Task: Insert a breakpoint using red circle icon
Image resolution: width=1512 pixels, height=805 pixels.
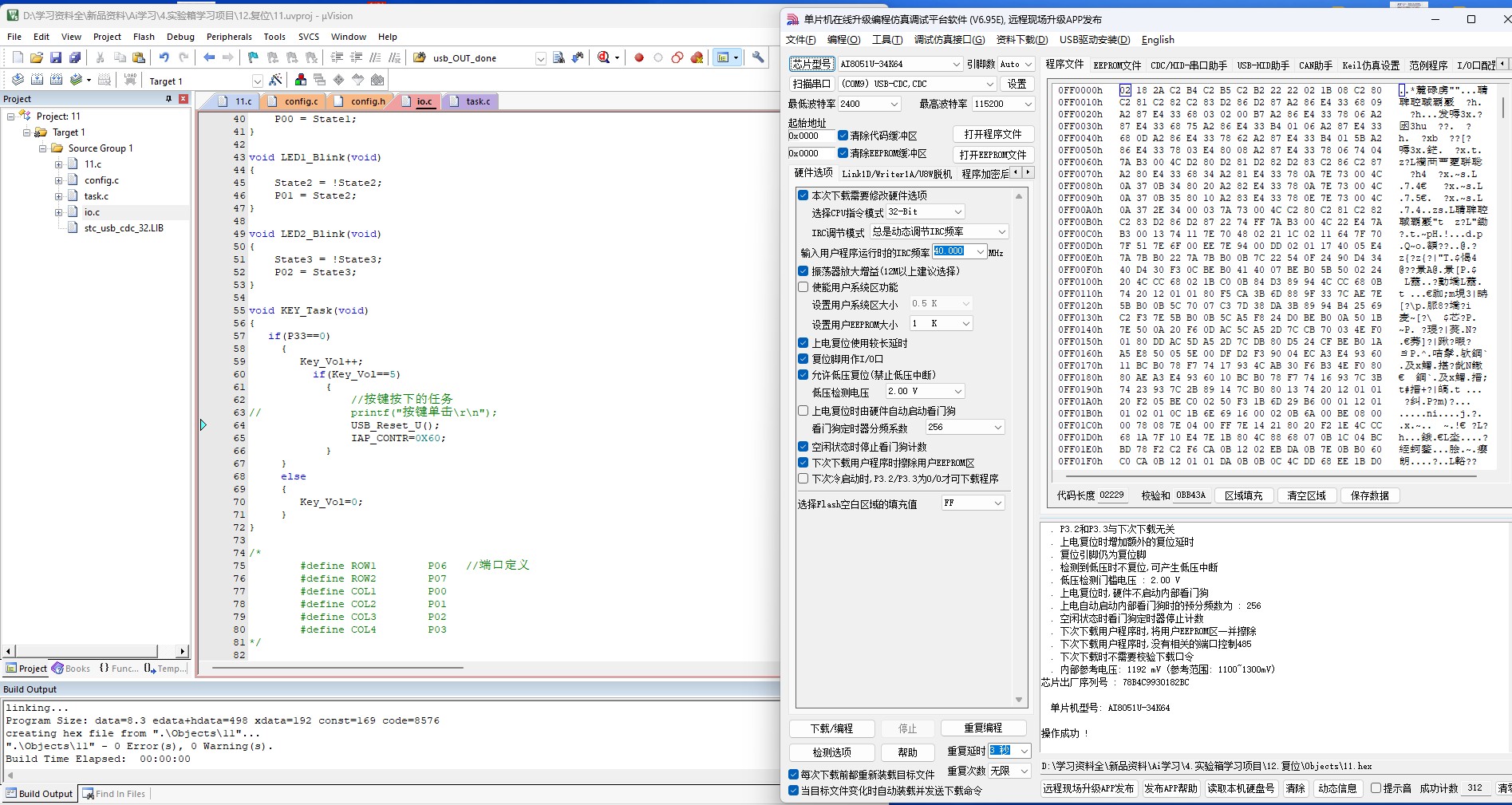Action: point(639,57)
